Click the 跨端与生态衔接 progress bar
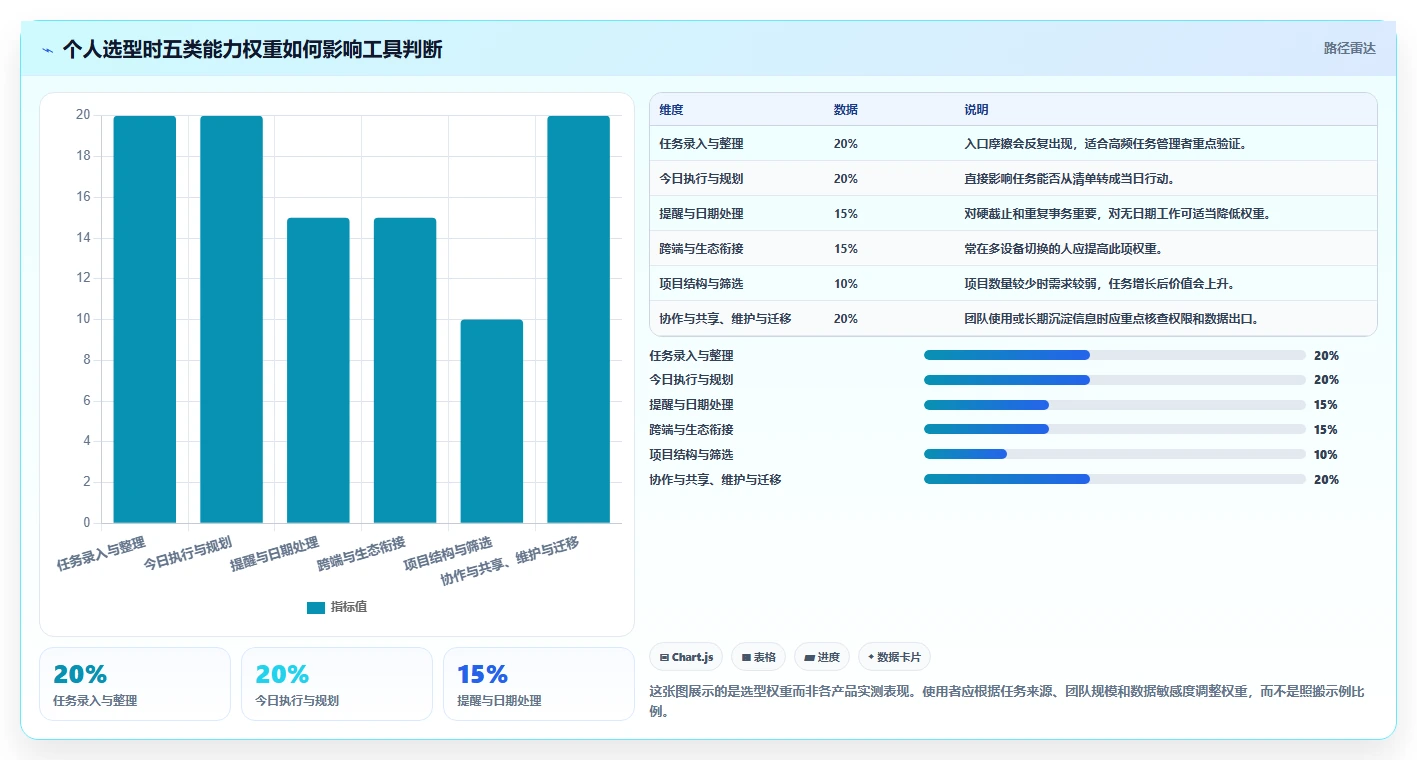1417x760 pixels. pyautogui.click(x=1115, y=430)
